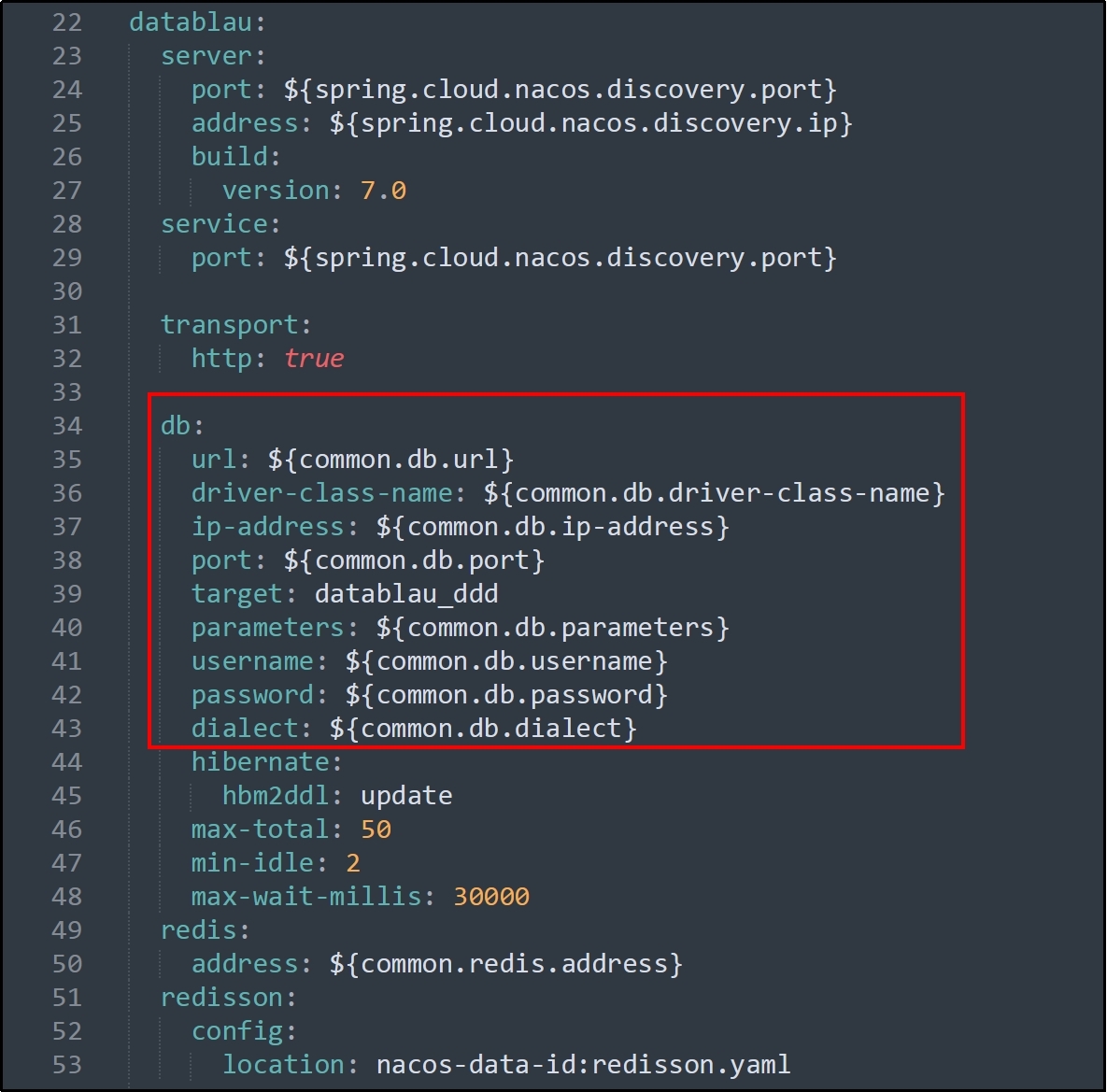Viewport: 1107px width, 1092px height.
Task: Click the 'service:' key on line 28
Action: (x=220, y=224)
